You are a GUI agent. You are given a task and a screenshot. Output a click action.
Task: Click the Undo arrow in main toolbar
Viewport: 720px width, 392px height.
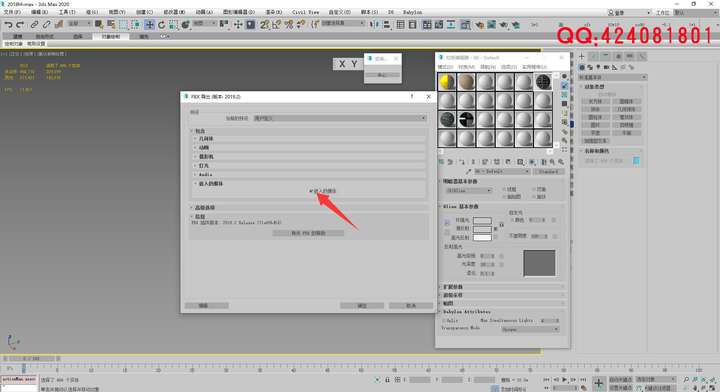tap(8, 24)
